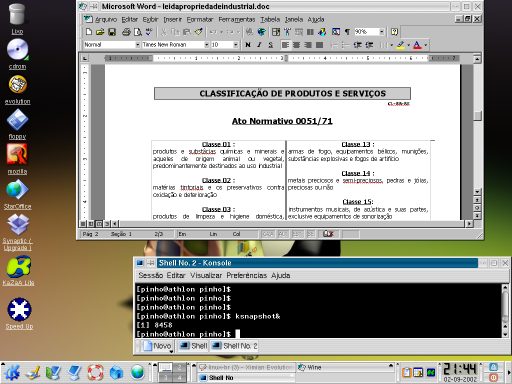
Task: Expand the Novo button dropdown in Konsole
Action: (x=171, y=351)
